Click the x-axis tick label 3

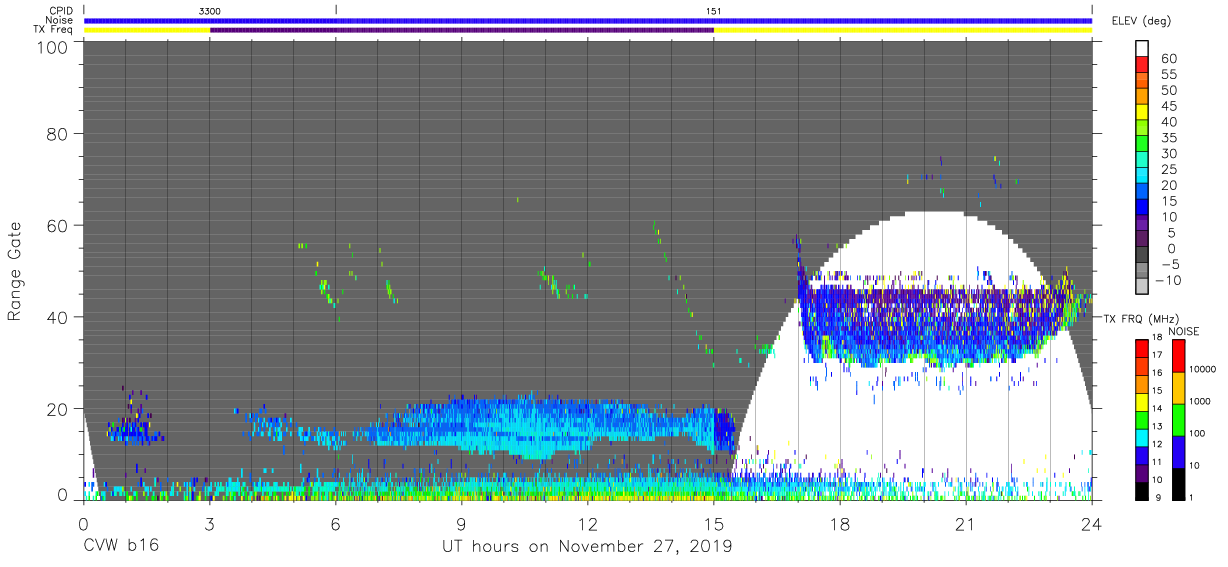(x=209, y=524)
